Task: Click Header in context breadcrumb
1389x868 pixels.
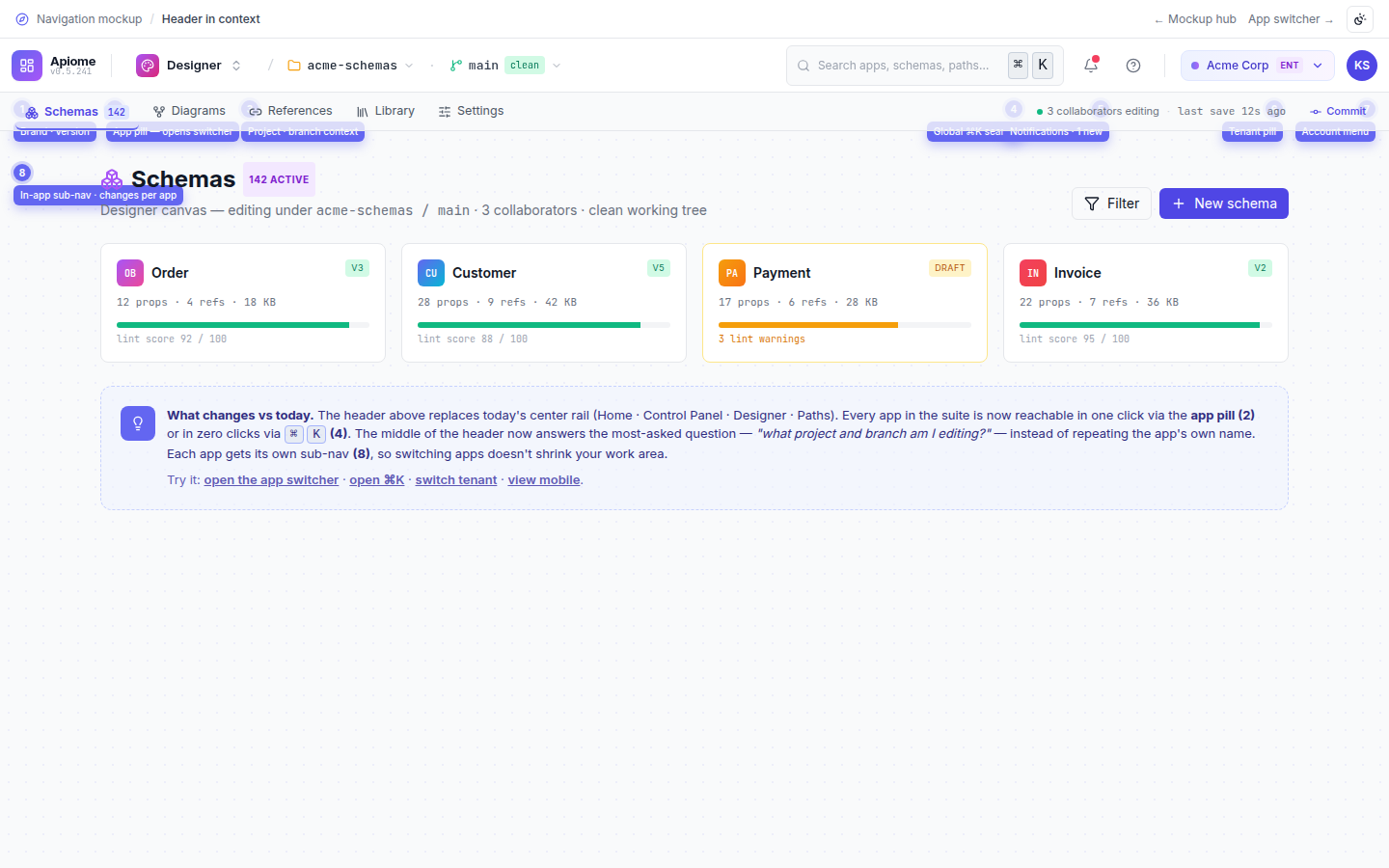Action: click(x=210, y=19)
